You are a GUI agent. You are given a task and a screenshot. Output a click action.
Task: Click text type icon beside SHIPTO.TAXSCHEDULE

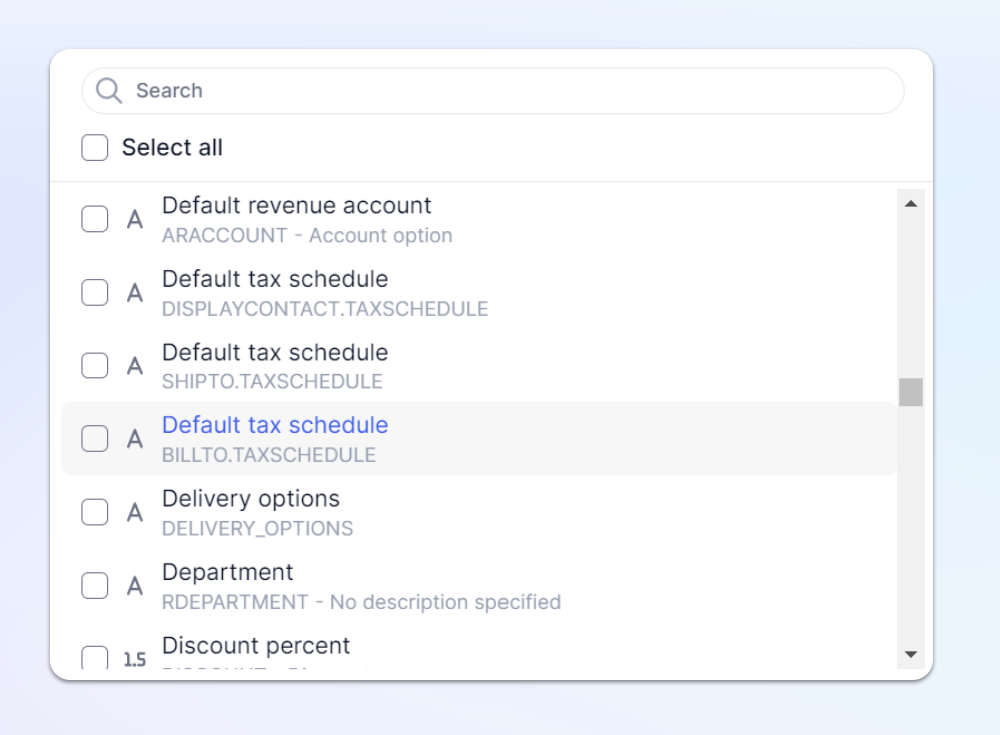tap(135, 366)
